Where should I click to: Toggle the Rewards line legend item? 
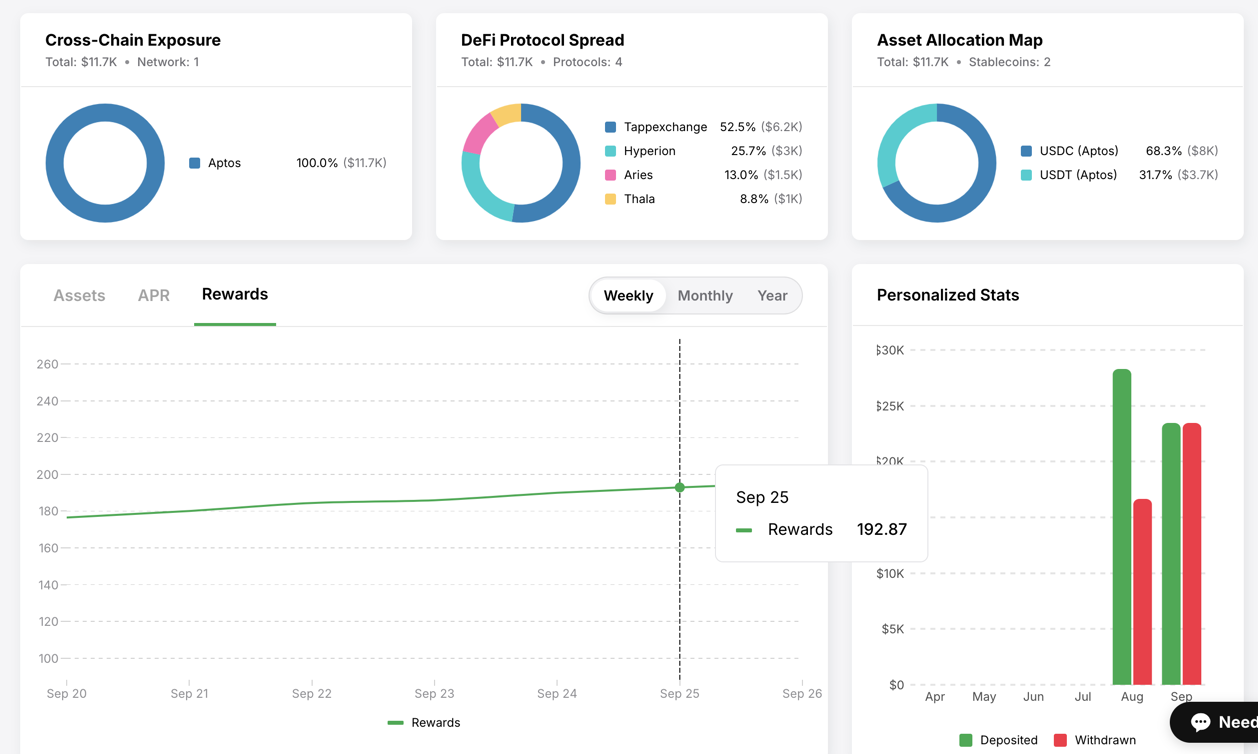coord(424,723)
